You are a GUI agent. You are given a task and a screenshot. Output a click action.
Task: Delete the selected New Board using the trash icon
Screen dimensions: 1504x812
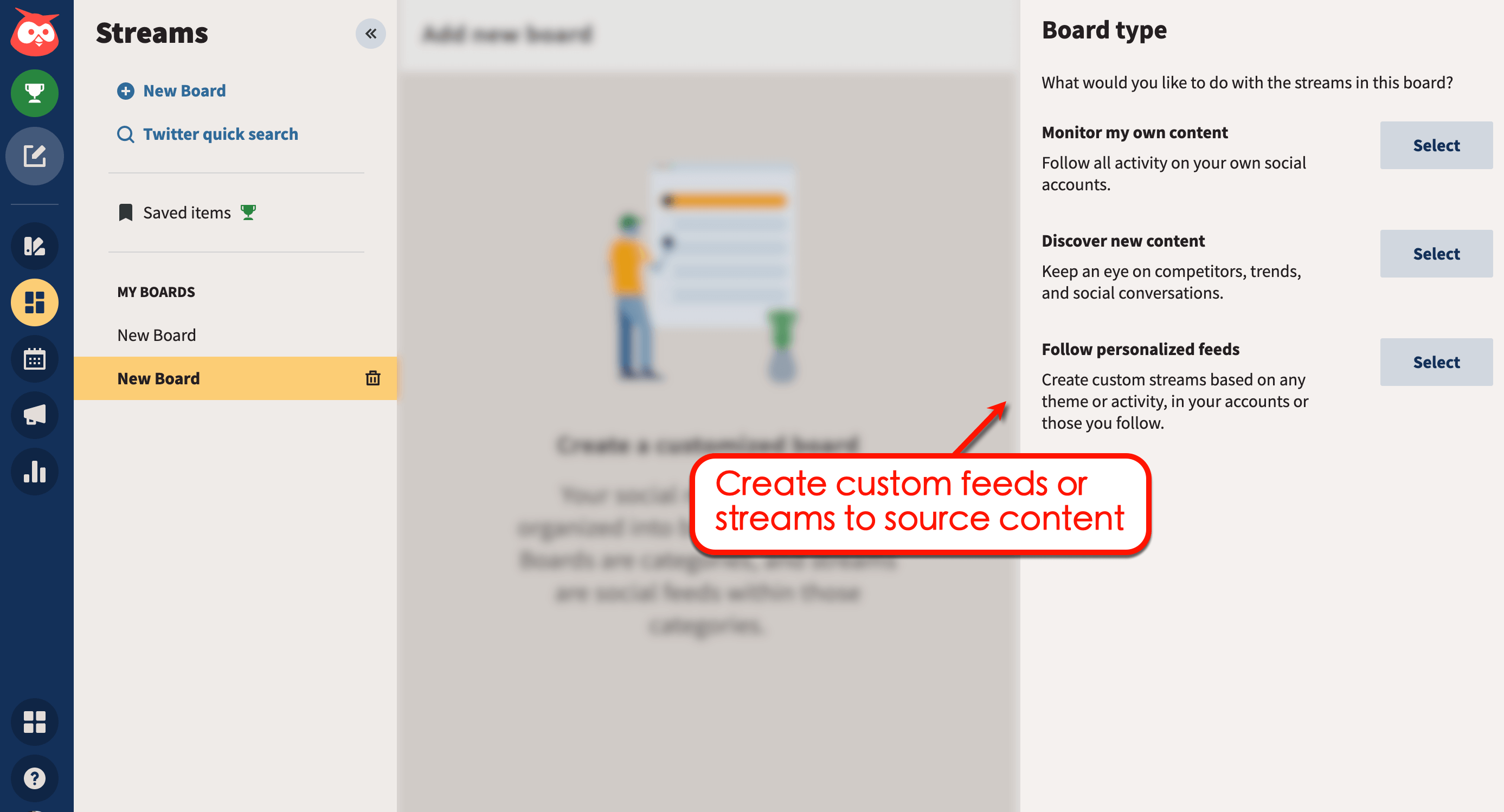point(374,378)
